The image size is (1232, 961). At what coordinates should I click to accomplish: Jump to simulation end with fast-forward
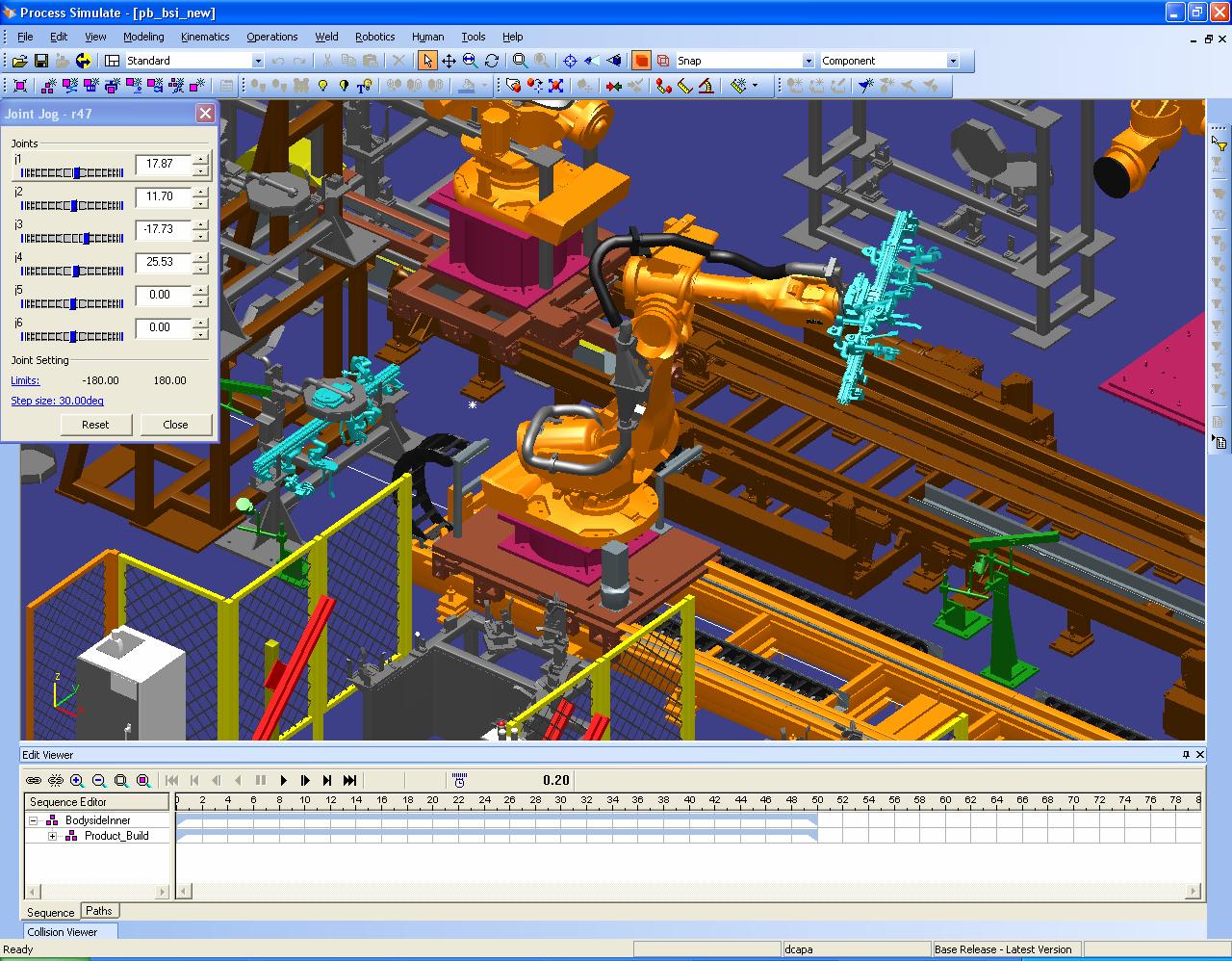coord(350,781)
